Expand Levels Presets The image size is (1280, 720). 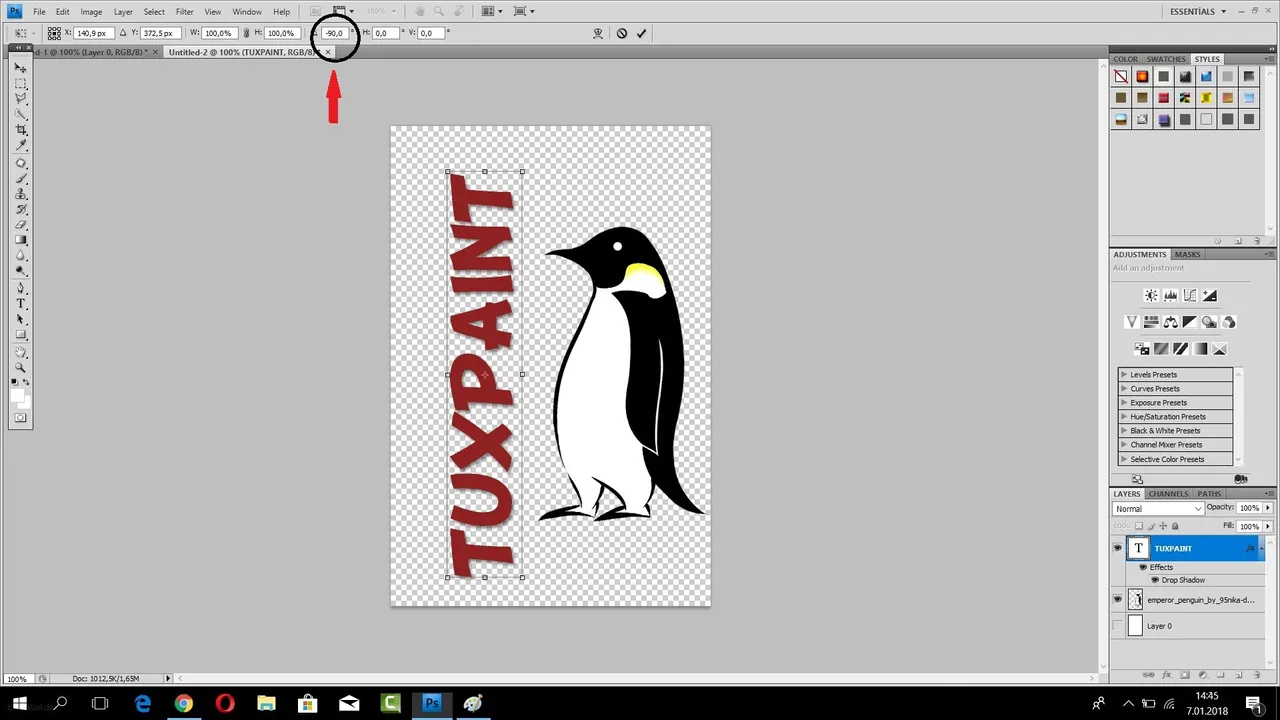pyautogui.click(x=1124, y=374)
